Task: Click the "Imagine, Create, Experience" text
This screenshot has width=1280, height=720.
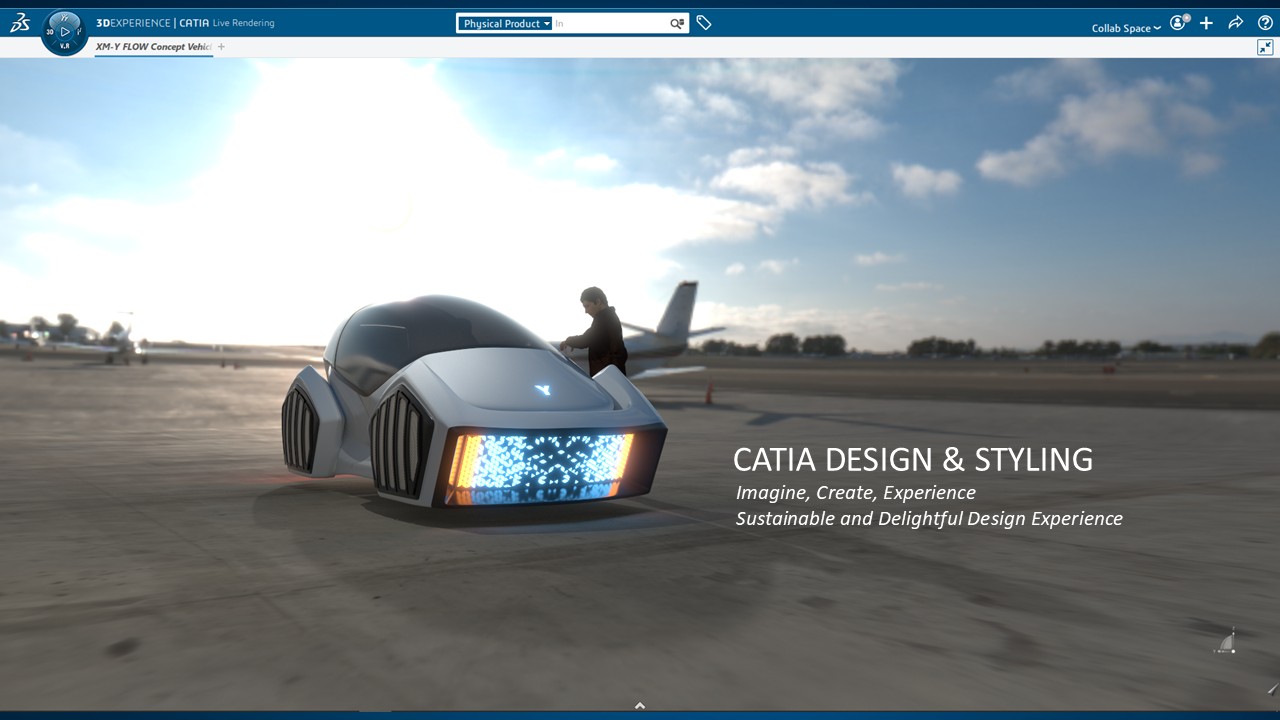Action: [856, 493]
